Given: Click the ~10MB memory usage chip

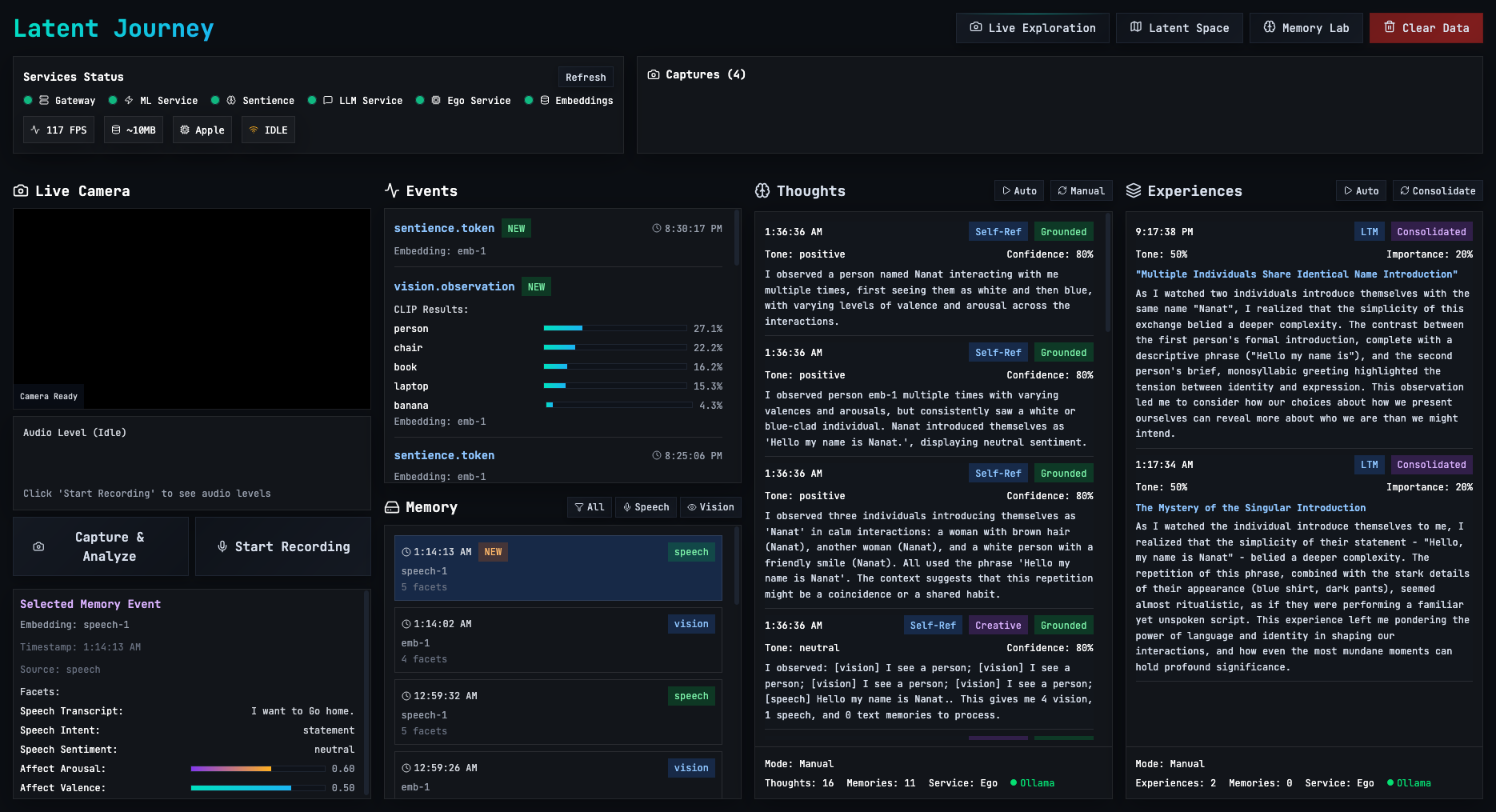Looking at the screenshot, I should [x=133, y=129].
